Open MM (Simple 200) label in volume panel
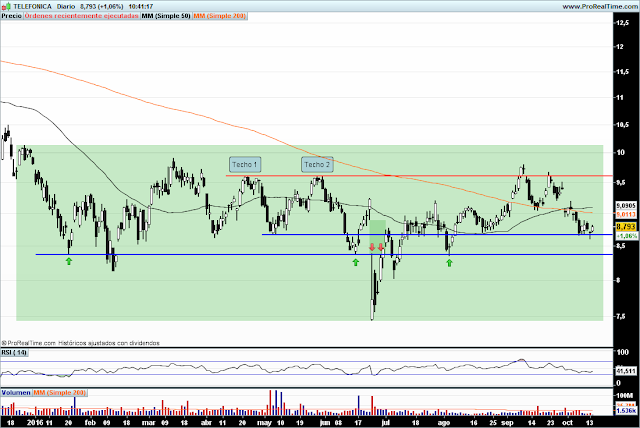Image resolution: width=640 pixels, height=428 pixels. pos(60,393)
